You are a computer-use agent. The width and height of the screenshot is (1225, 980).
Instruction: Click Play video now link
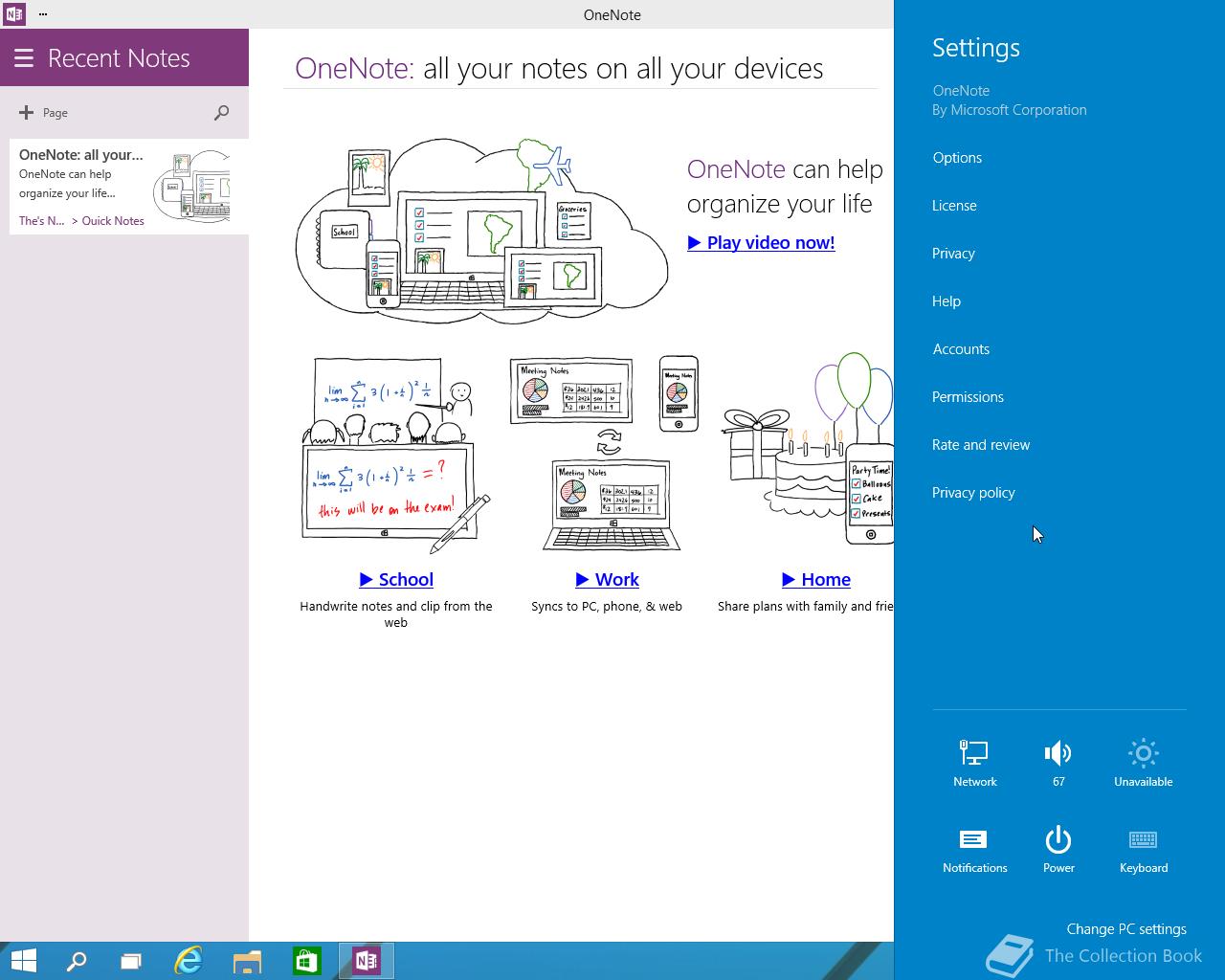(x=761, y=242)
